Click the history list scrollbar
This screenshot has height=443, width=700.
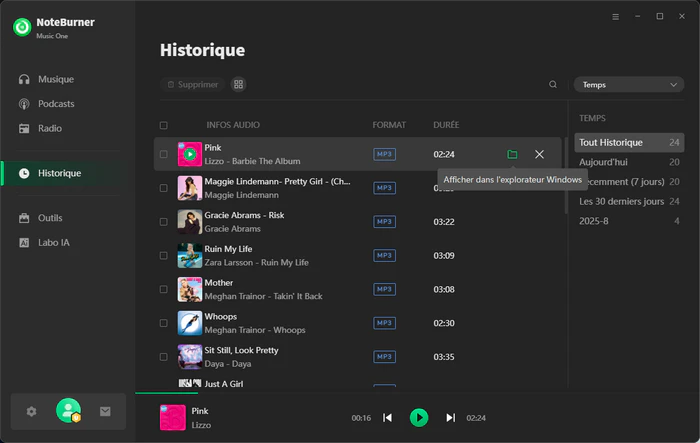pos(566,176)
